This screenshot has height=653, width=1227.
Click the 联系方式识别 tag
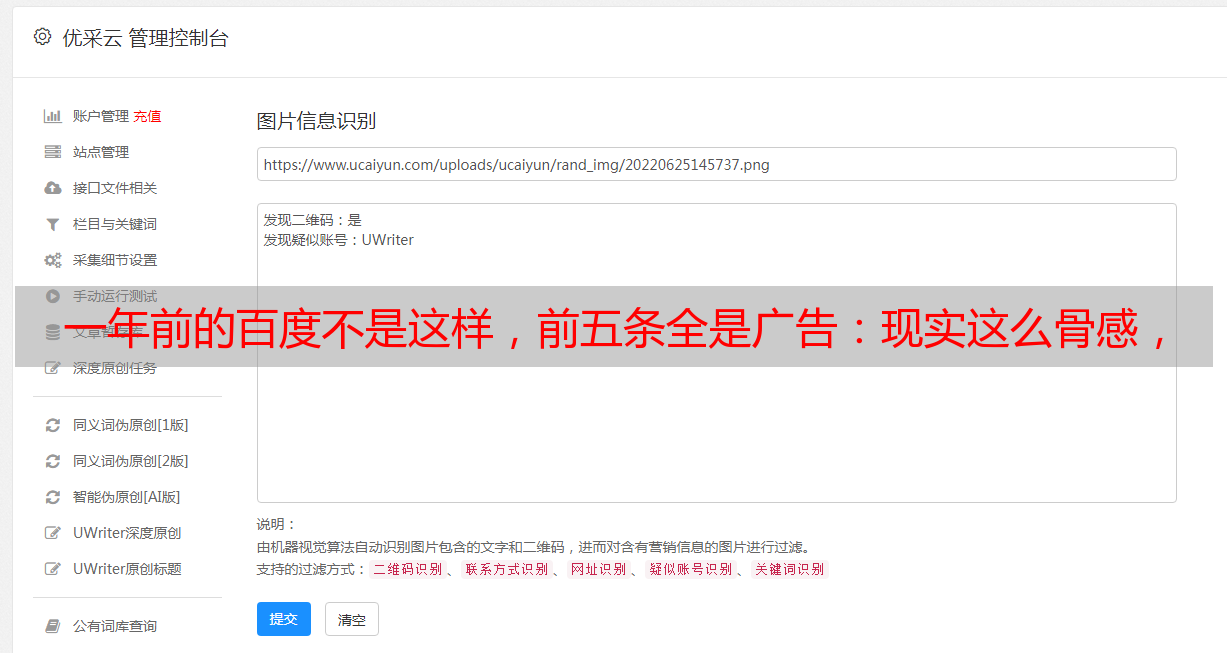coord(506,569)
